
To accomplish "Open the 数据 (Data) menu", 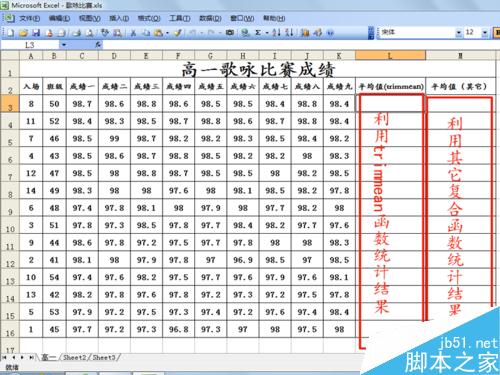I will coord(210,18).
